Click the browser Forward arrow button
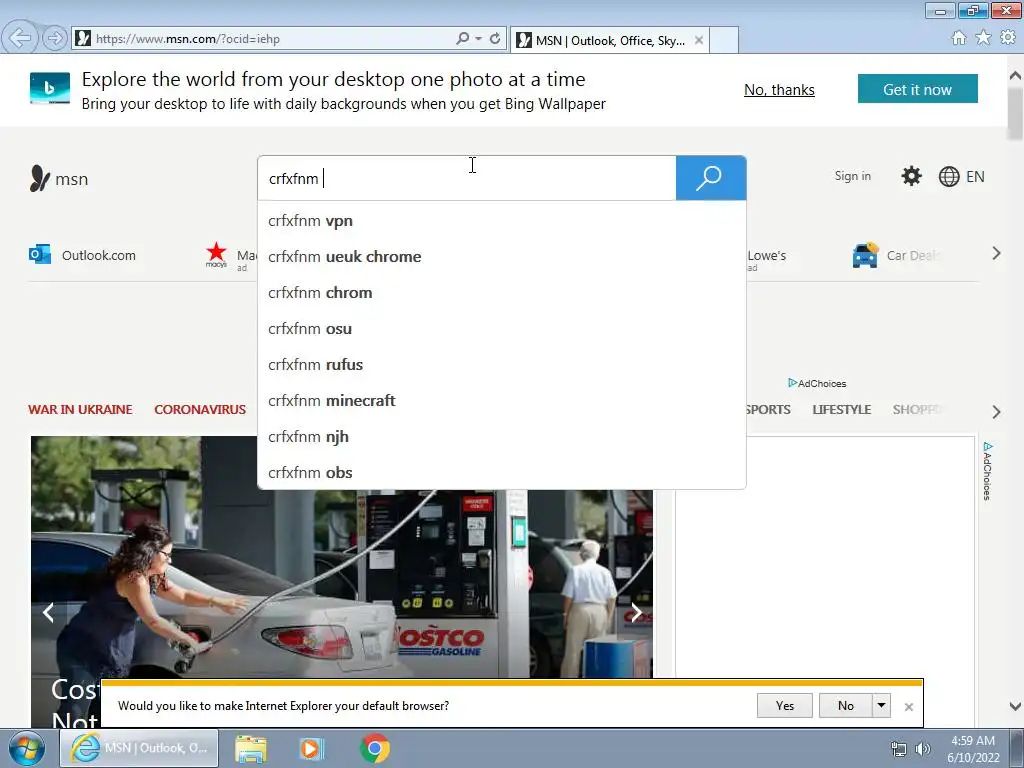Viewport: 1024px width, 768px height. click(x=55, y=39)
